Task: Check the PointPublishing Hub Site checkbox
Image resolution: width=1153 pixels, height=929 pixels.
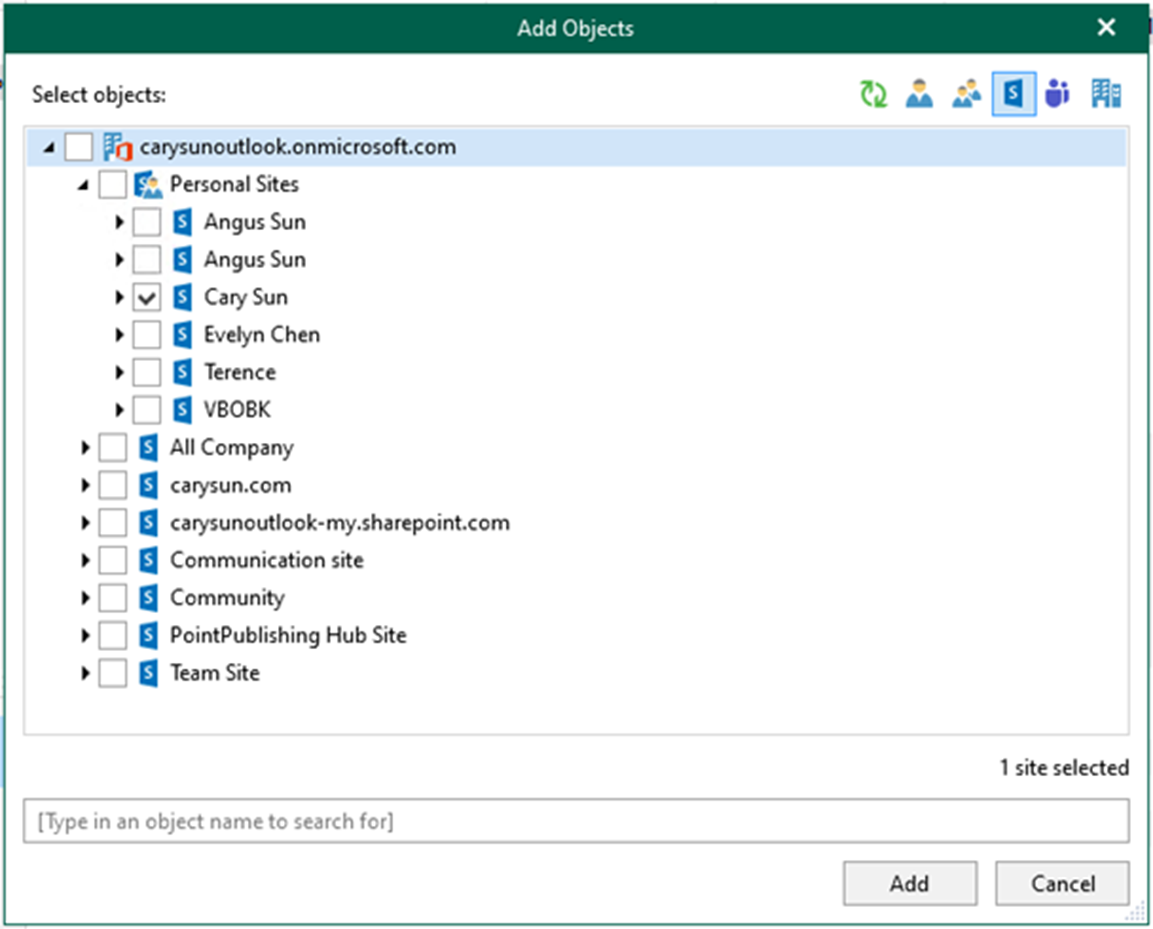Action: (x=113, y=635)
